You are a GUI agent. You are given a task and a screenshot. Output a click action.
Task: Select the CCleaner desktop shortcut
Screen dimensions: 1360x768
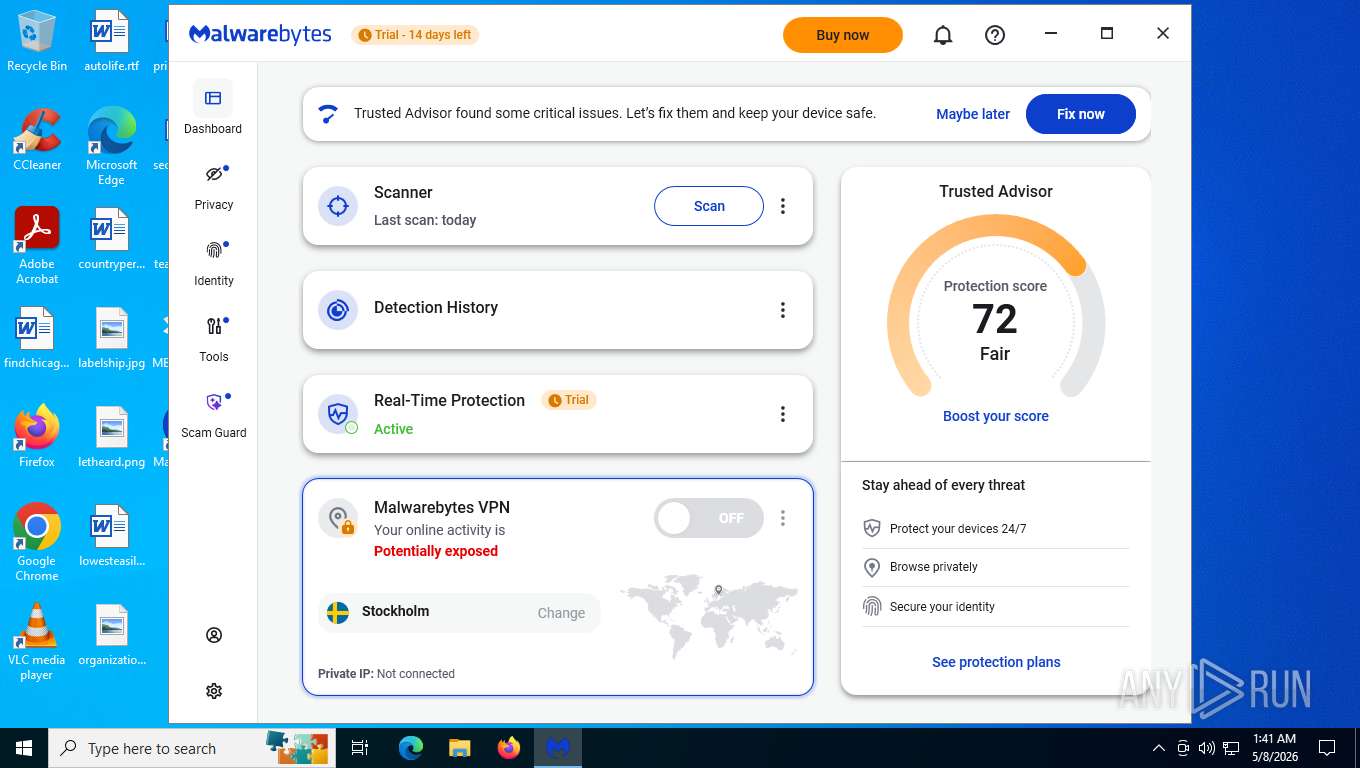pos(37,140)
